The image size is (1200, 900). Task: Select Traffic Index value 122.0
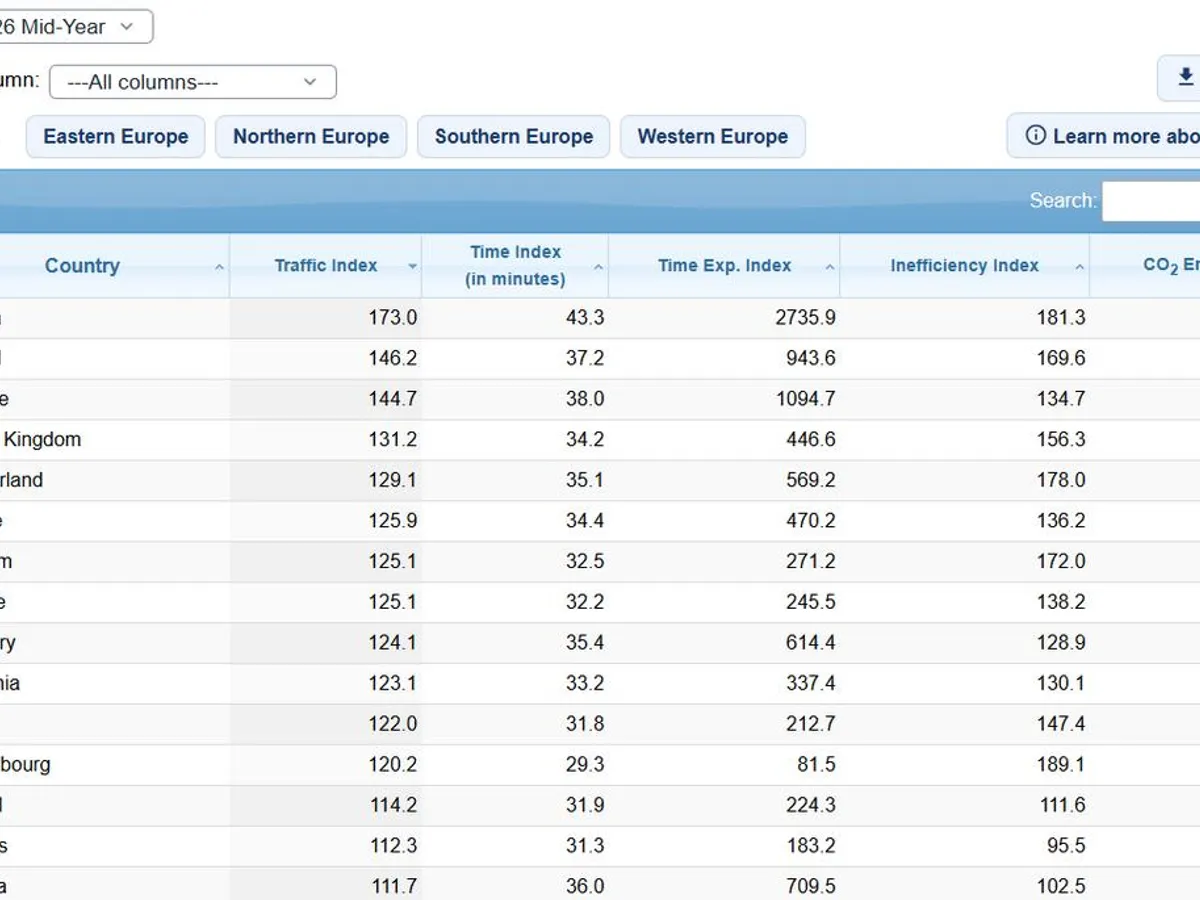click(392, 724)
